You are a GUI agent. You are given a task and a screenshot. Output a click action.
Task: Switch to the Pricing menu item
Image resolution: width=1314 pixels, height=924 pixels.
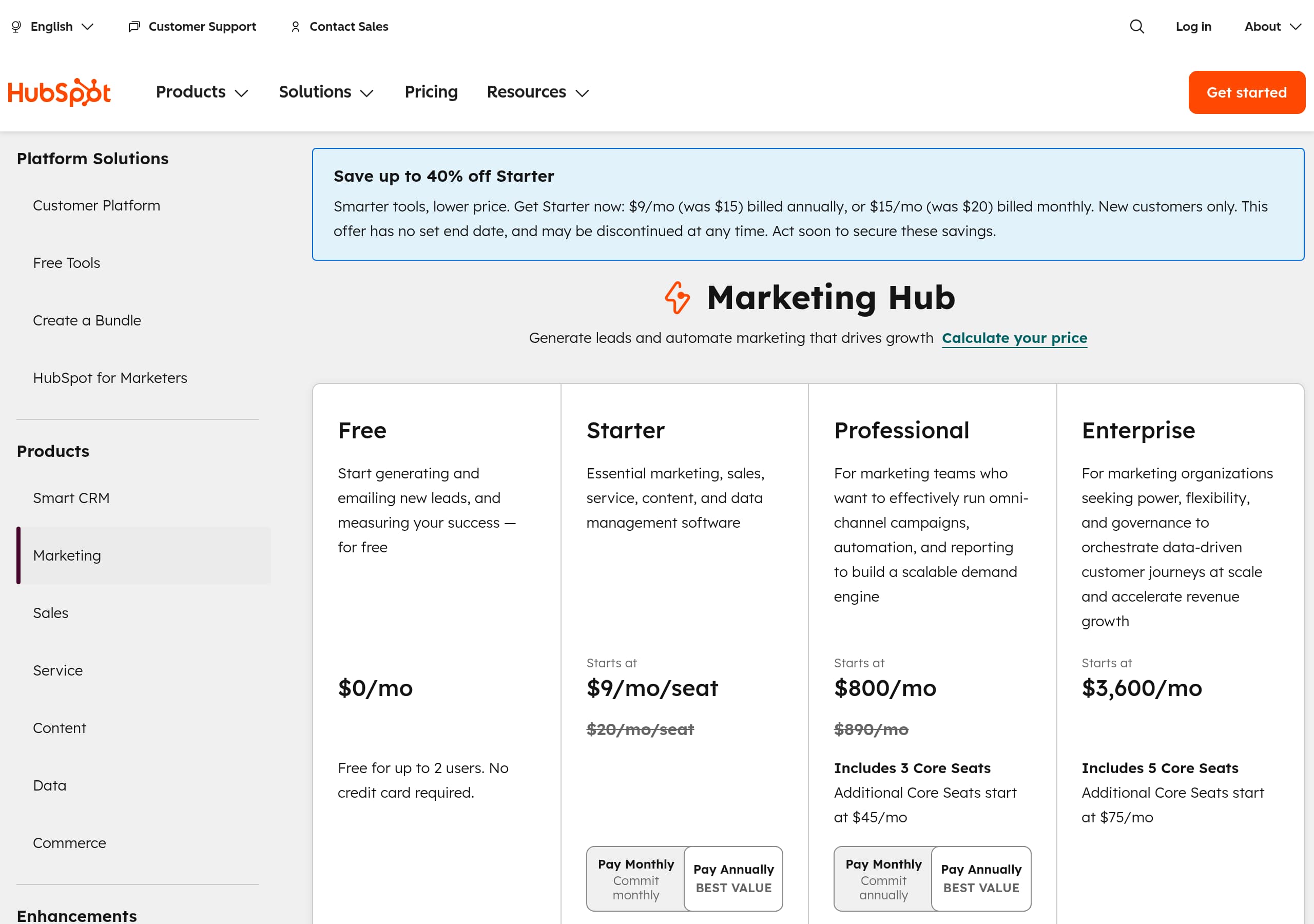click(x=431, y=91)
